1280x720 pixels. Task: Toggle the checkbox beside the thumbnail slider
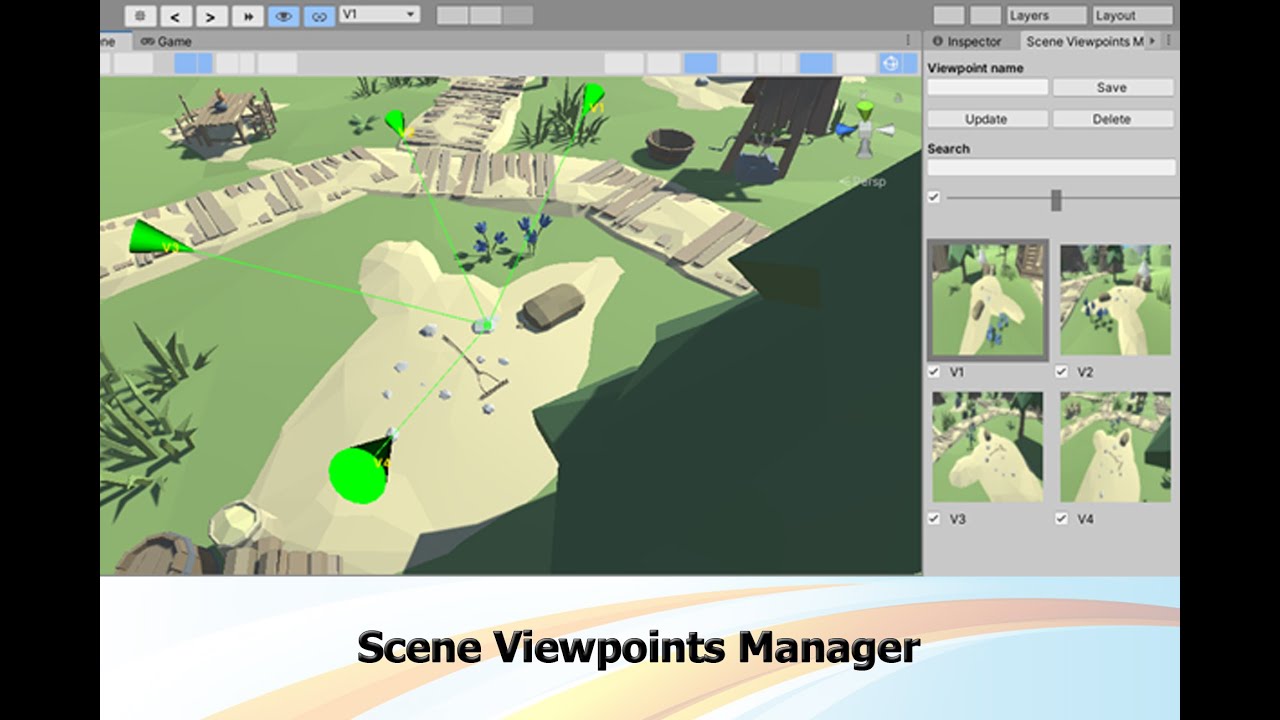pos(934,197)
